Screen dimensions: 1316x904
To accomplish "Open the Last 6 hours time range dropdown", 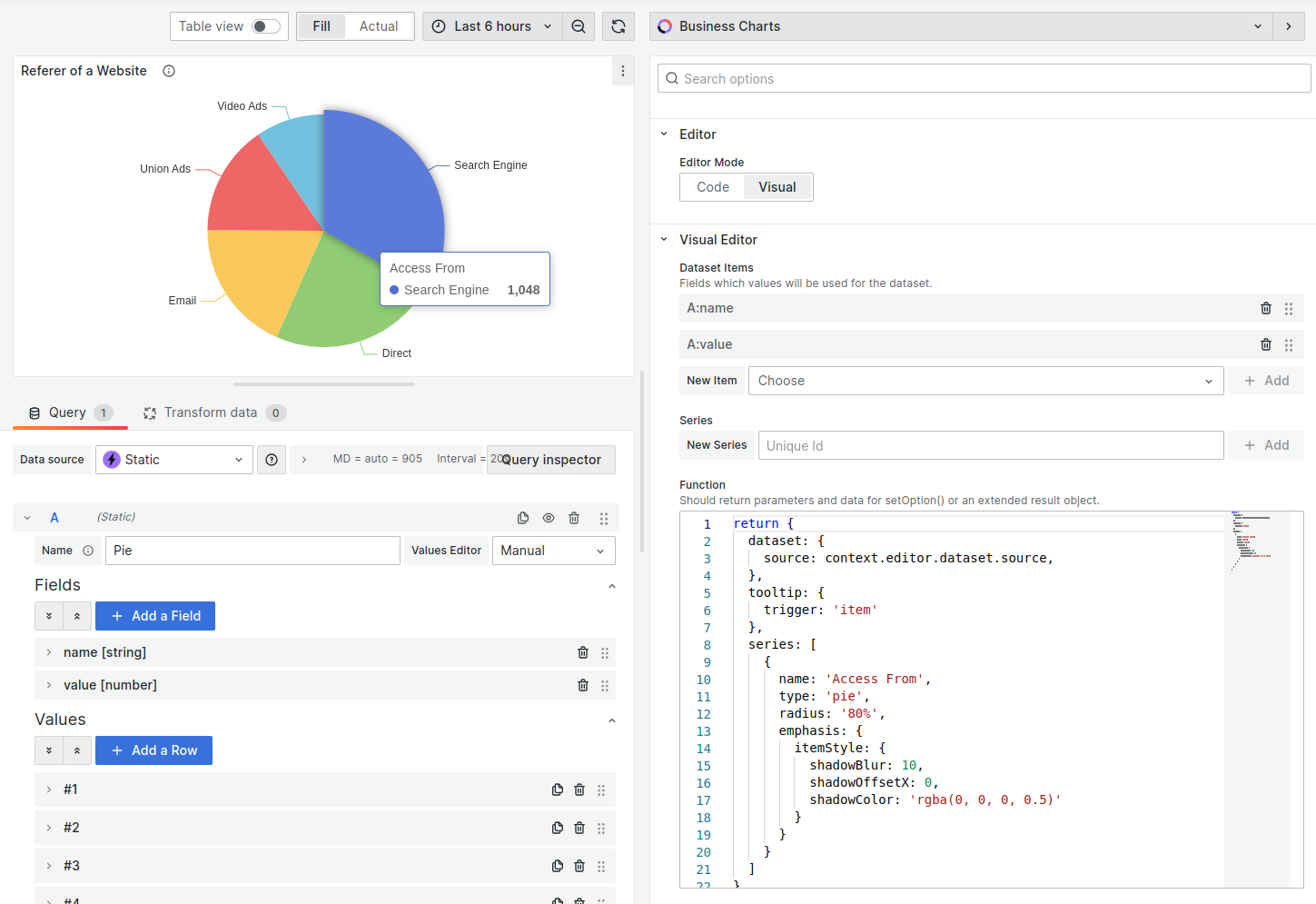I will [491, 26].
